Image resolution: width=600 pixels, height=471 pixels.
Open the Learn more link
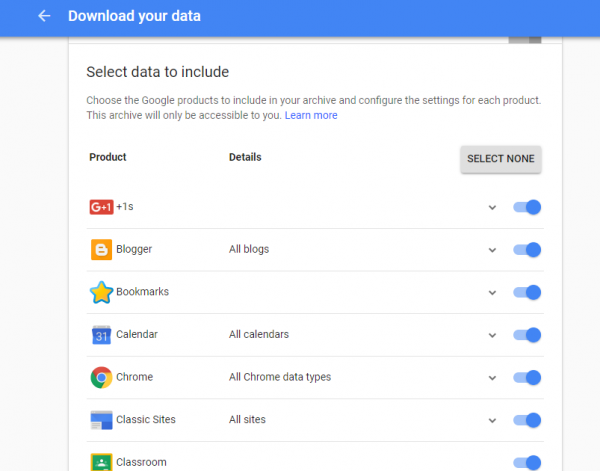[311, 115]
